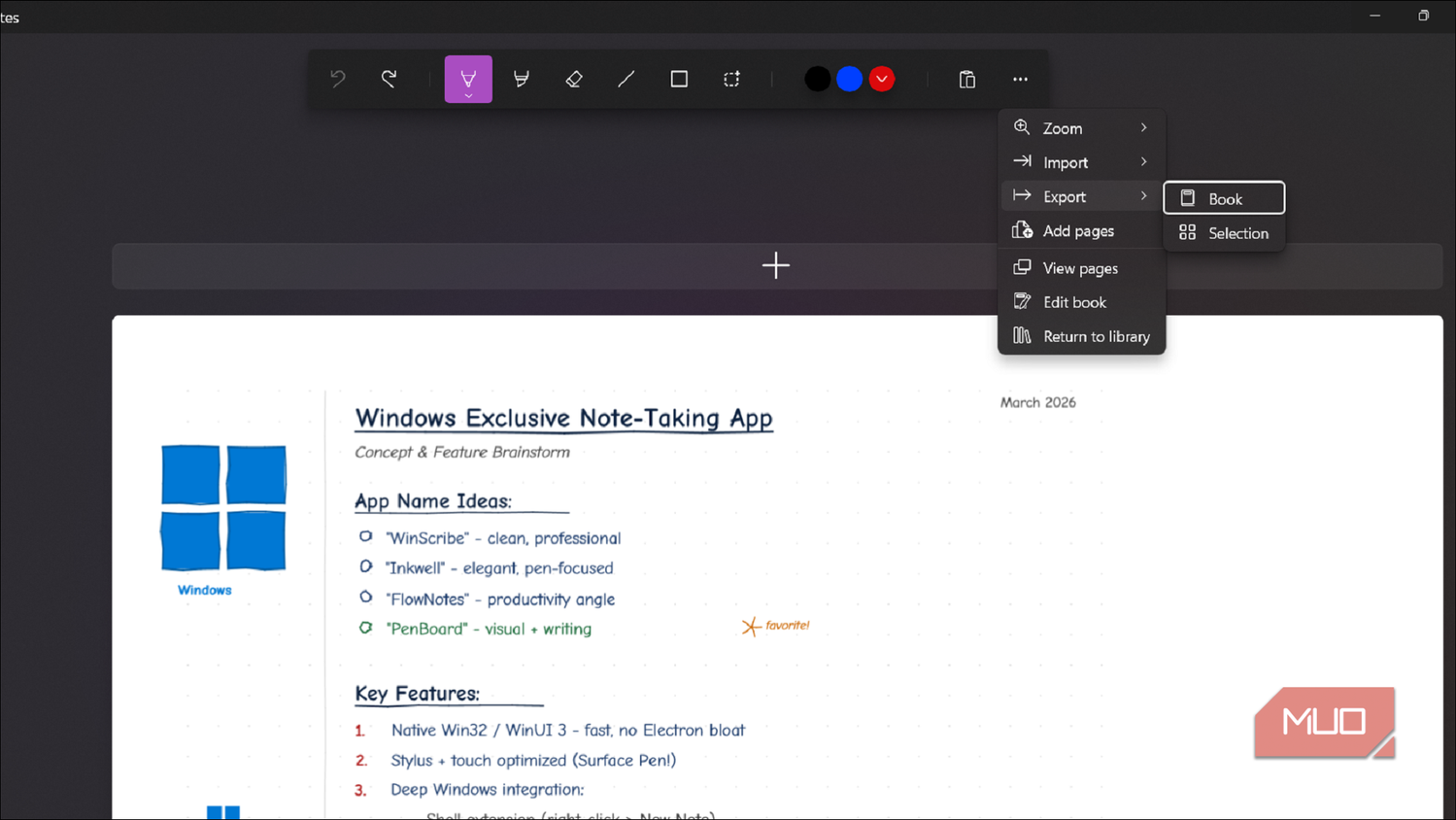The image size is (1456, 820).
Task: Click the Zoom submenu chevron arrow
Action: [x=1144, y=128]
